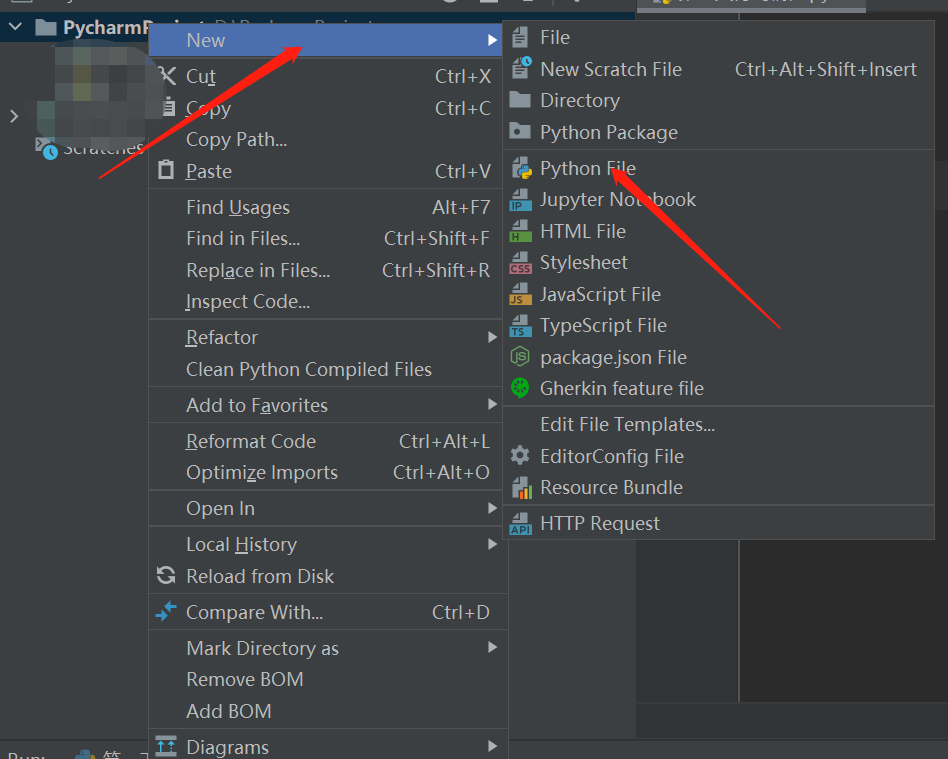Expand the Open In submenu arrow
The height and width of the screenshot is (759, 948).
pos(492,509)
